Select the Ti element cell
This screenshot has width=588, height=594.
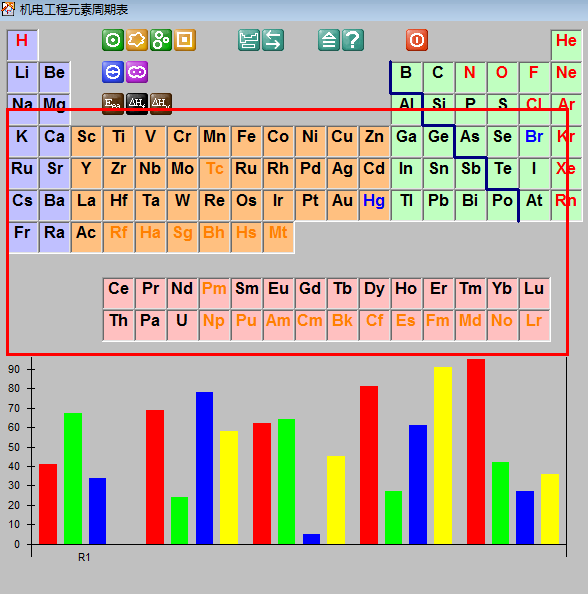119,141
